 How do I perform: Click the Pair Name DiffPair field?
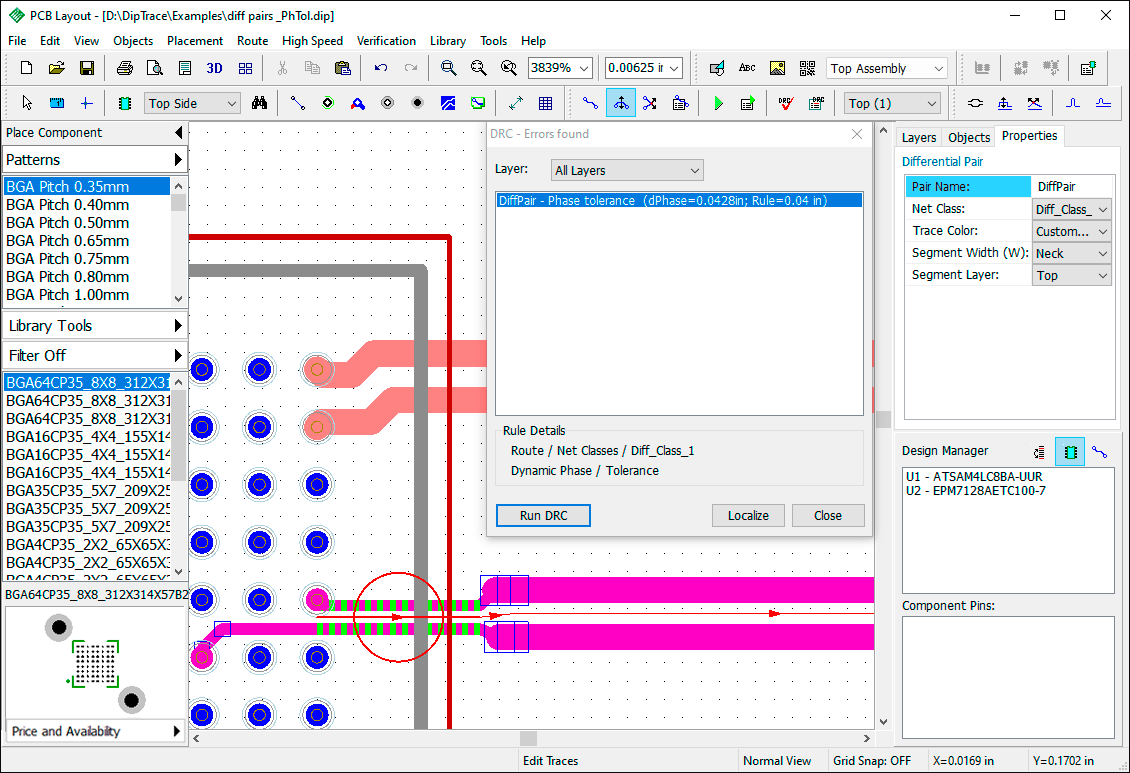pos(1072,187)
